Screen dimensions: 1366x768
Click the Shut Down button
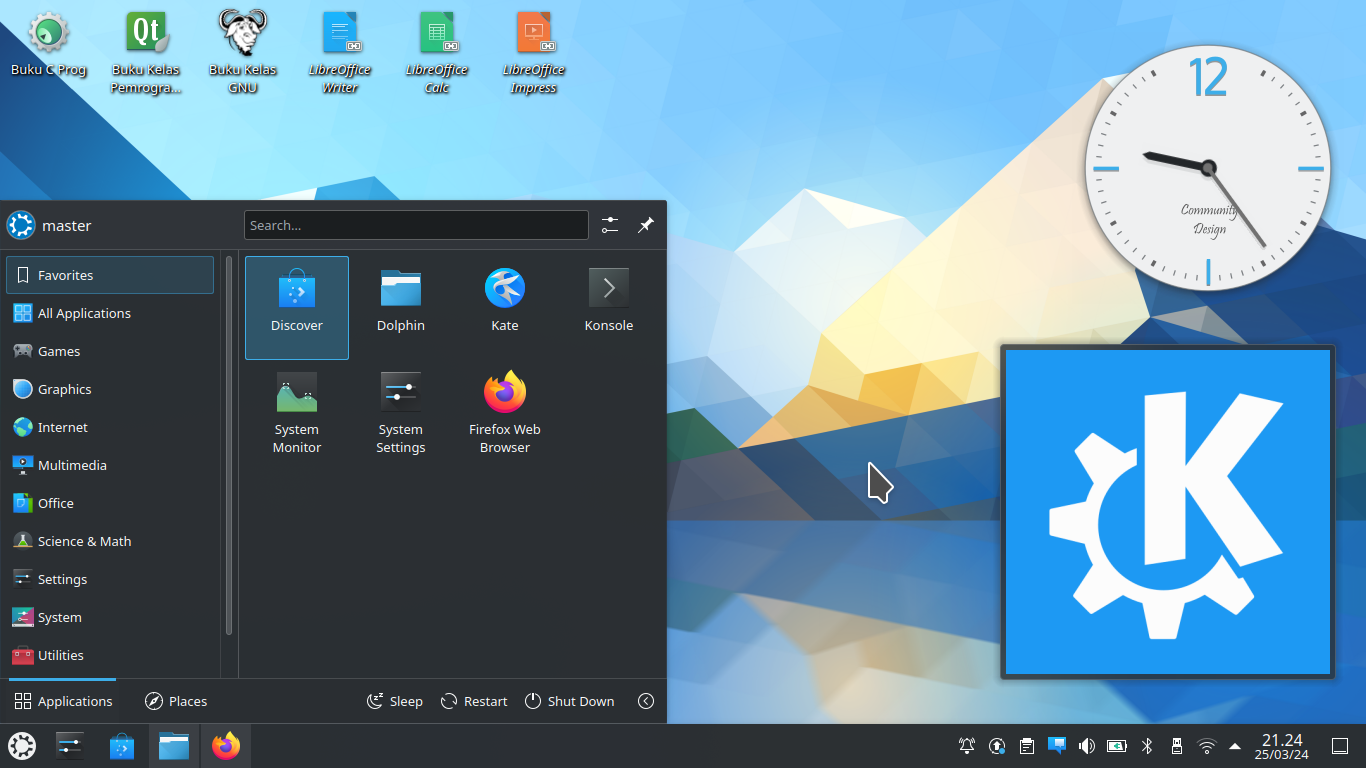[570, 701]
